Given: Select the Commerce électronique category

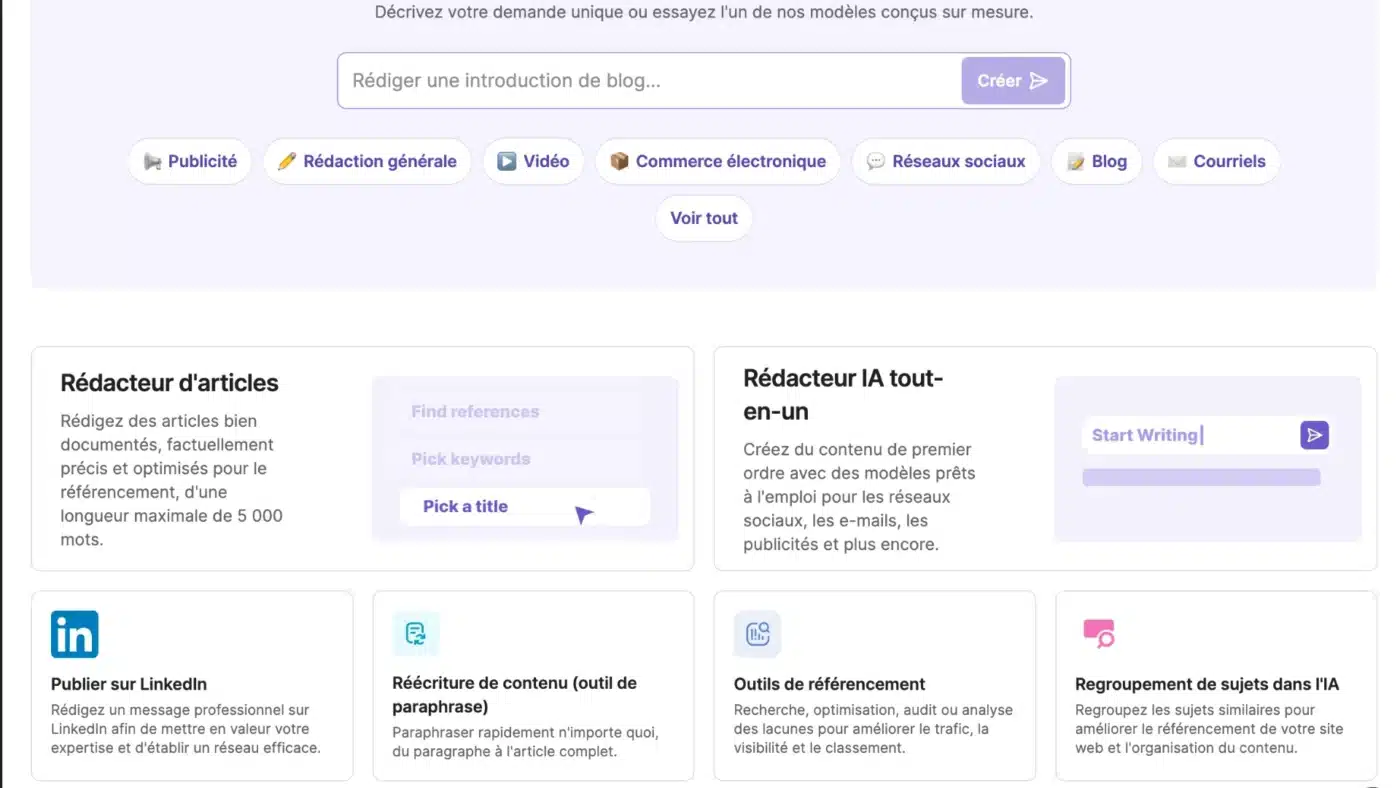Looking at the screenshot, I should tap(718, 161).
